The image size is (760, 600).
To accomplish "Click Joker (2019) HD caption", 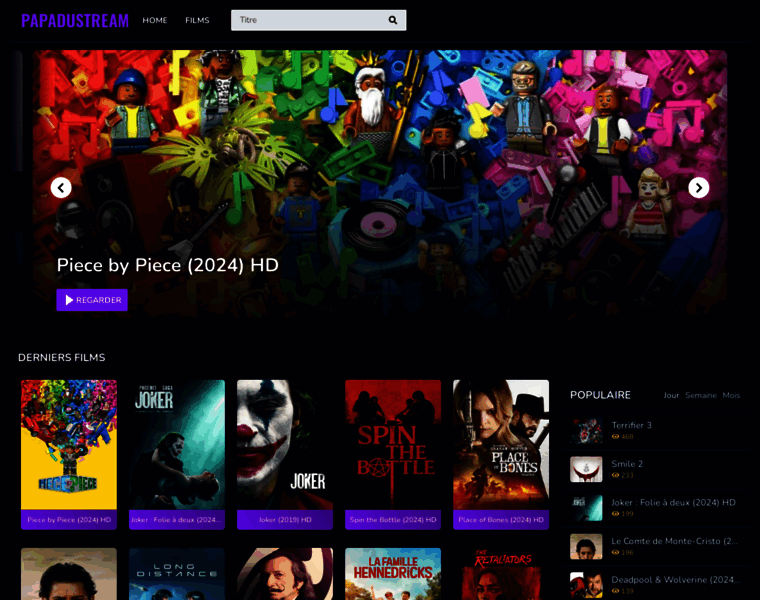I will pos(285,520).
